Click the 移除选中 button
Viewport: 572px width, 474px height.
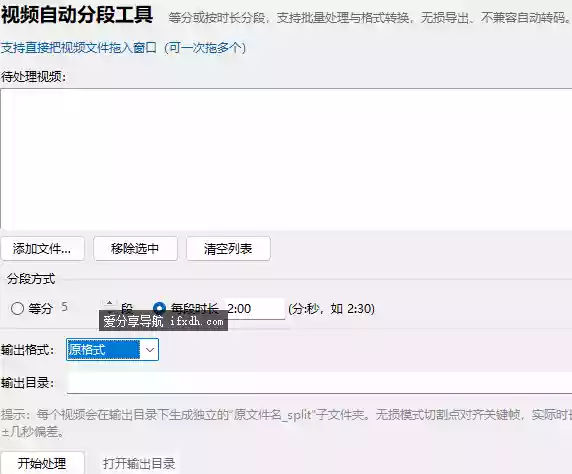pos(135,249)
